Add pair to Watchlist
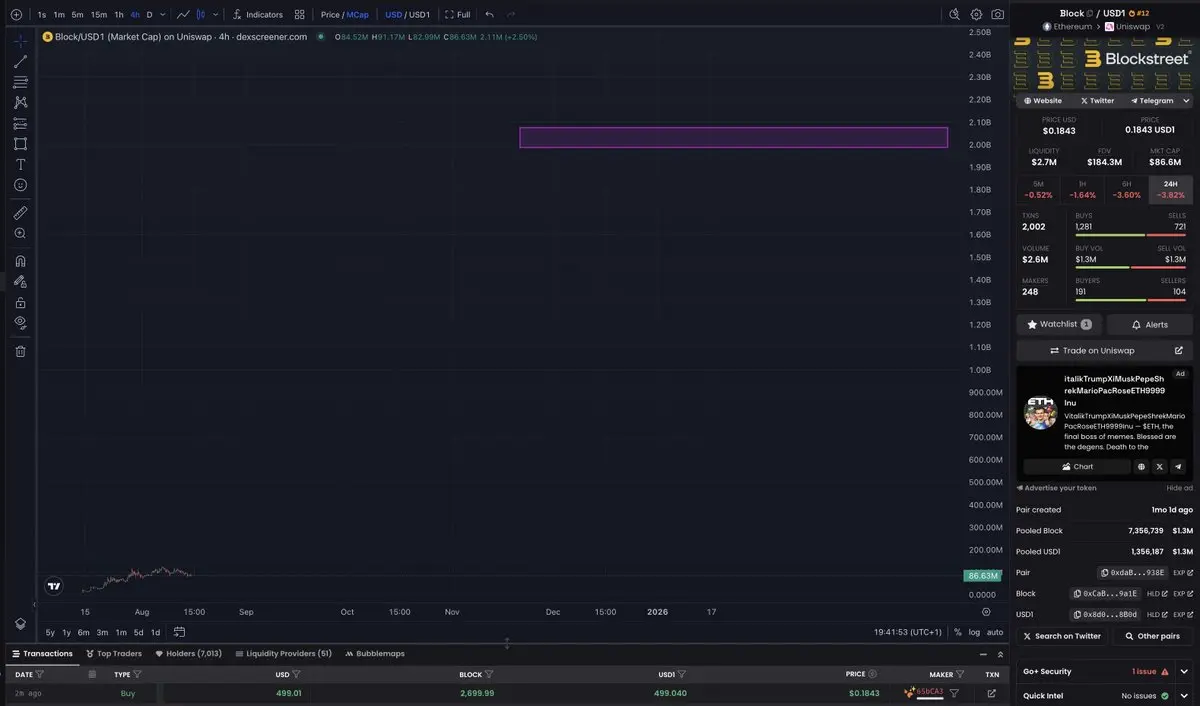1200x706 pixels. (1059, 325)
